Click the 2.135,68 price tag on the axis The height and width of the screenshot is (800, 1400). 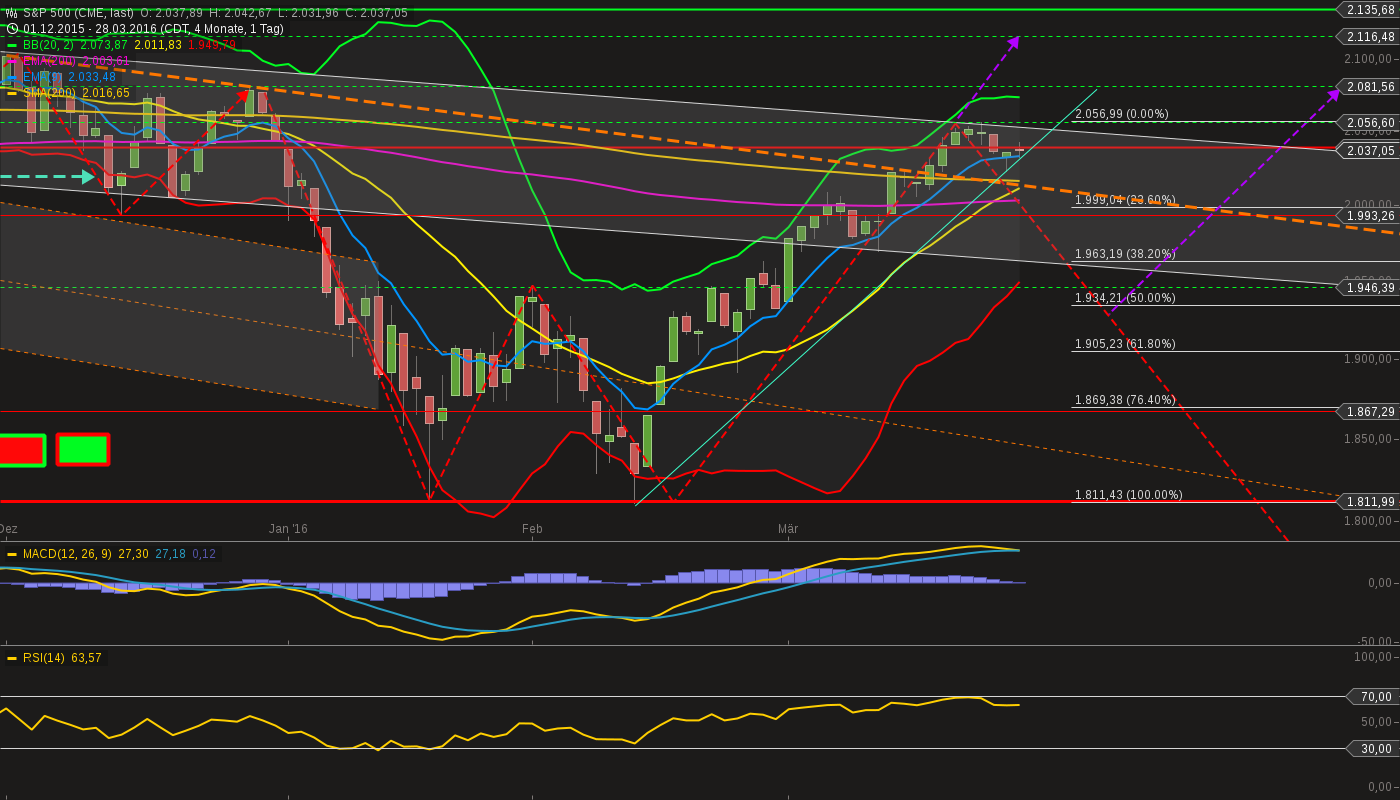point(1368,10)
